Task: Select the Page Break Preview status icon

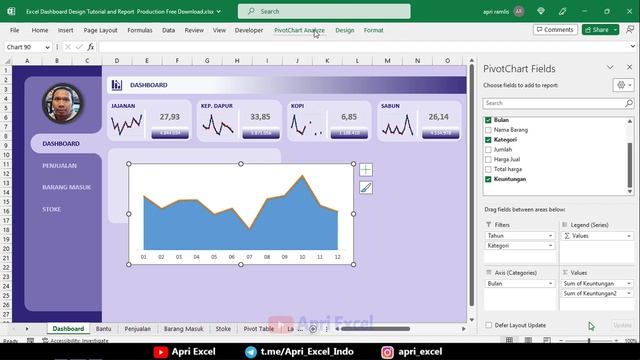Action: (x=547, y=340)
